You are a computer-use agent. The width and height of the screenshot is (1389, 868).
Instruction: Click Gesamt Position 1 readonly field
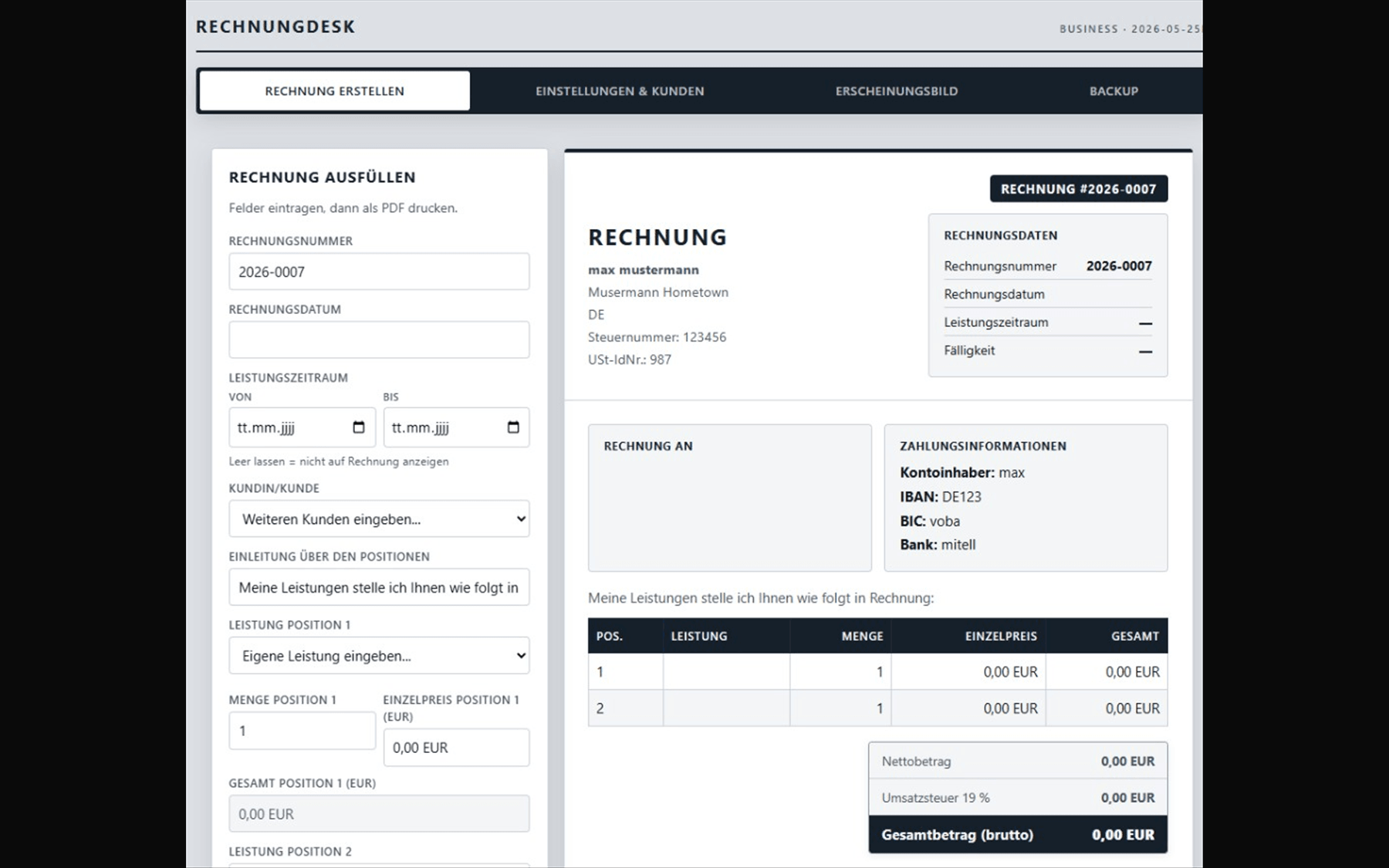[379, 814]
